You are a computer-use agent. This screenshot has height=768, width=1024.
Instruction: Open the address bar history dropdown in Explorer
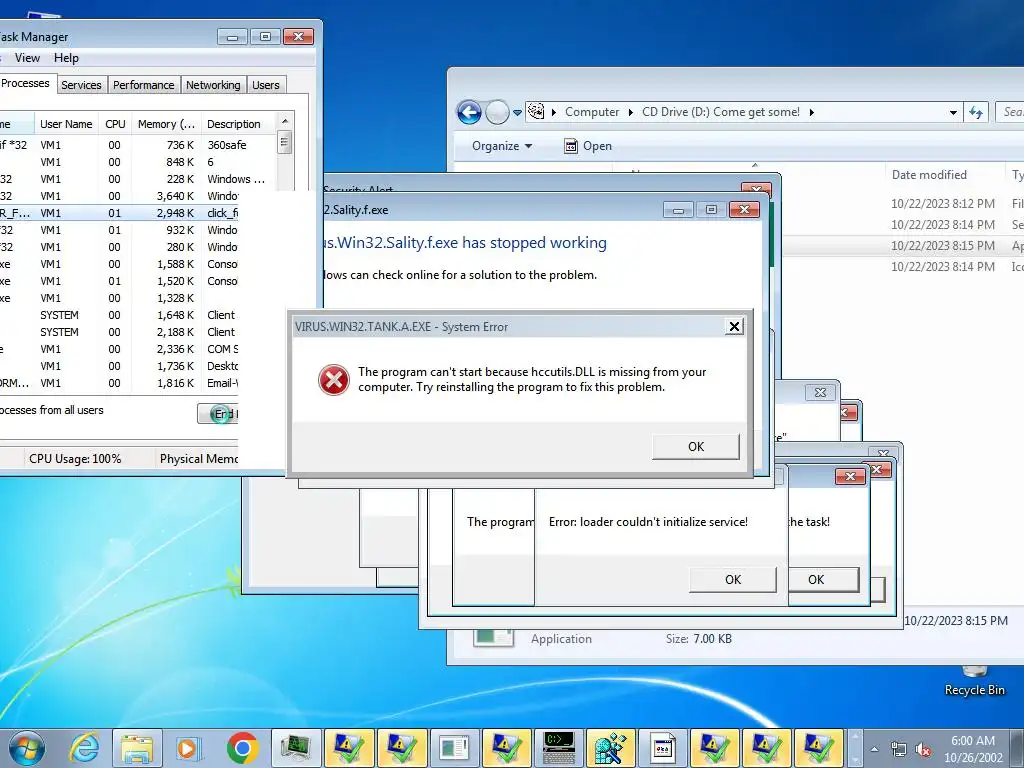(953, 113)
